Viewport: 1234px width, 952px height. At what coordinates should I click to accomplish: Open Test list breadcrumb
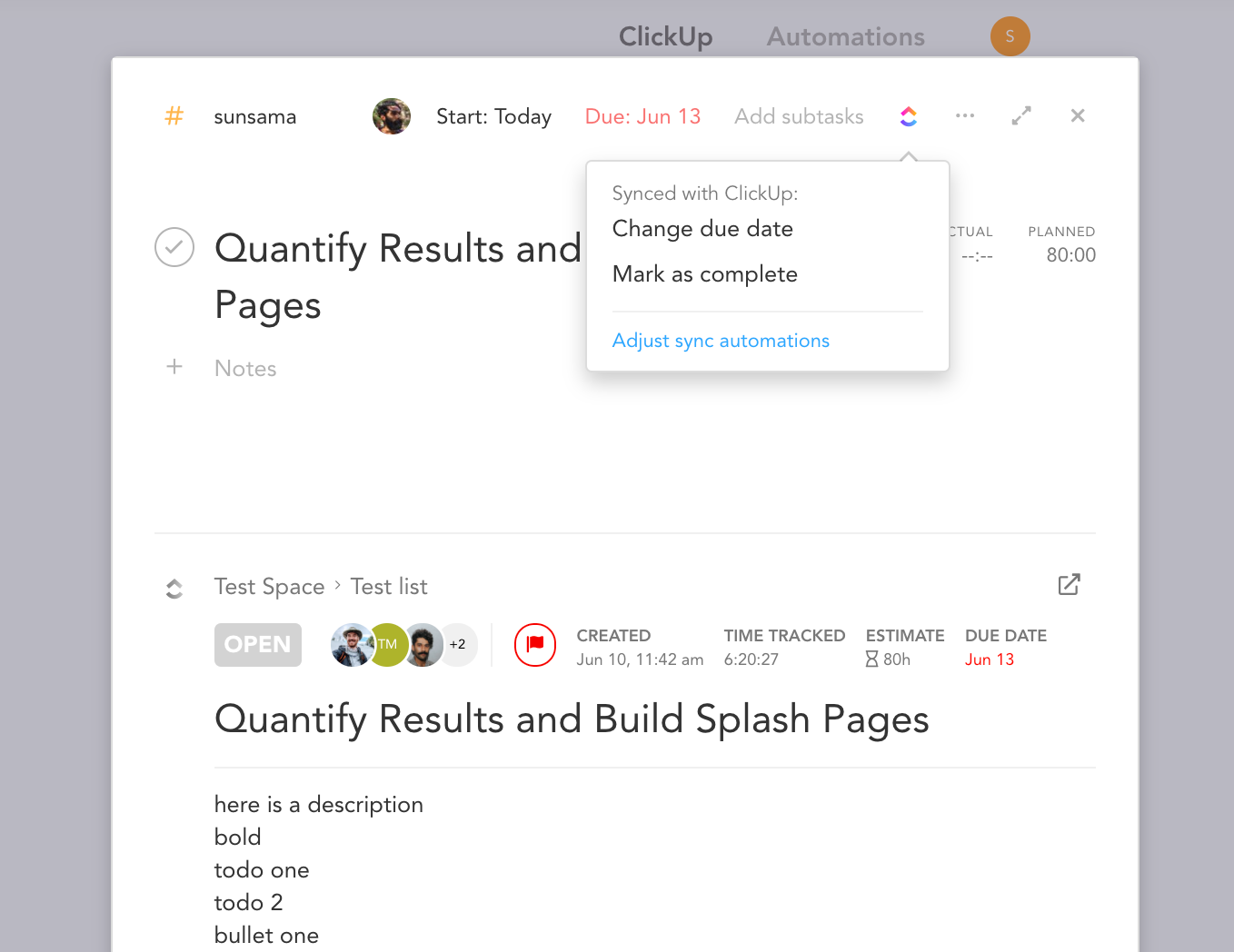click(x=389, y=587)
